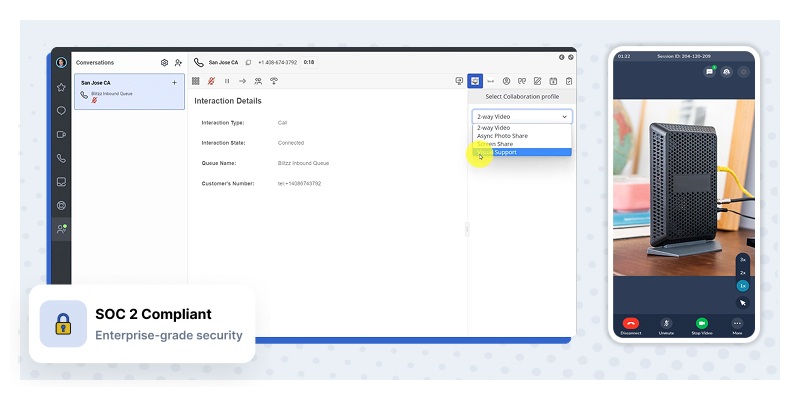Choose the highlighted Visual Support option
Image resolution: width=800 pixels, height=400 pixels.
pos(522,152)
